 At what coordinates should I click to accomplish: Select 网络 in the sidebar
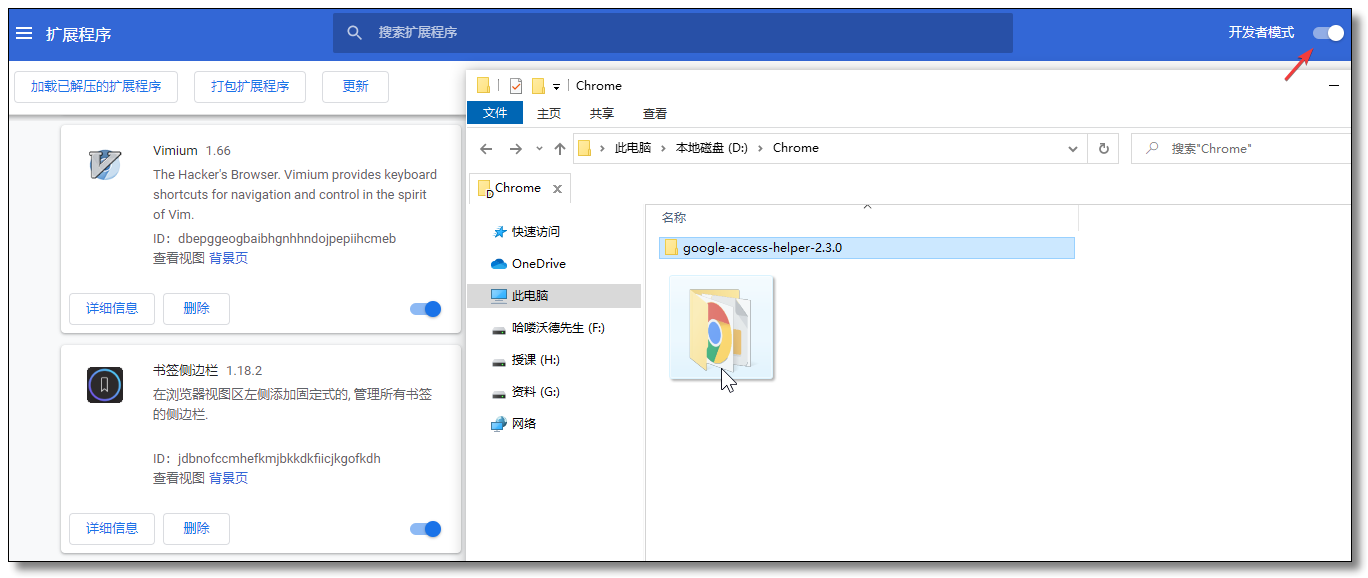tap(524, 424)
